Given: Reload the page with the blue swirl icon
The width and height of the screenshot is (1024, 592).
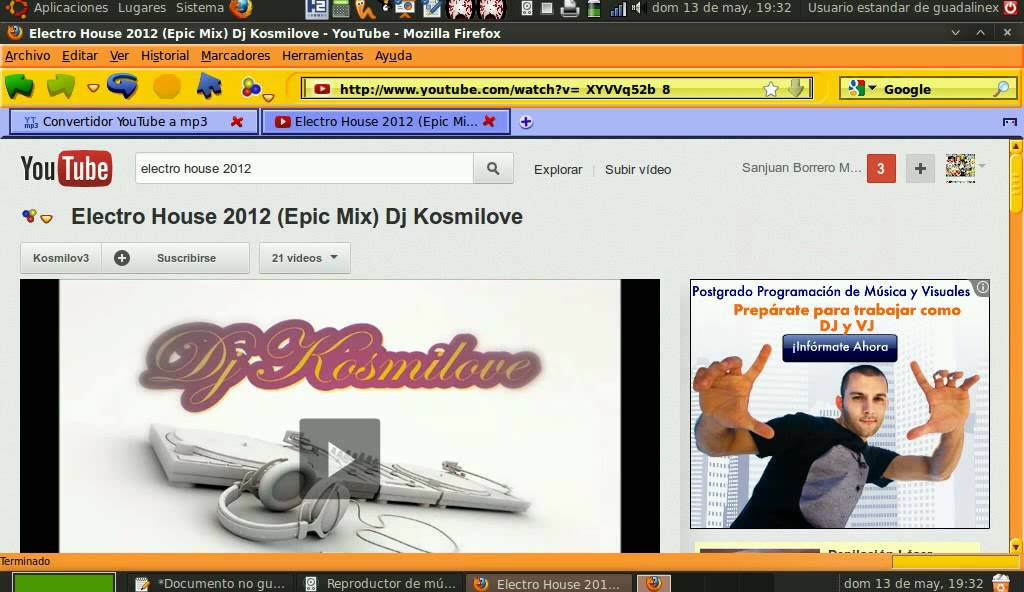Looking at the screenshot, I should (123, 86).
